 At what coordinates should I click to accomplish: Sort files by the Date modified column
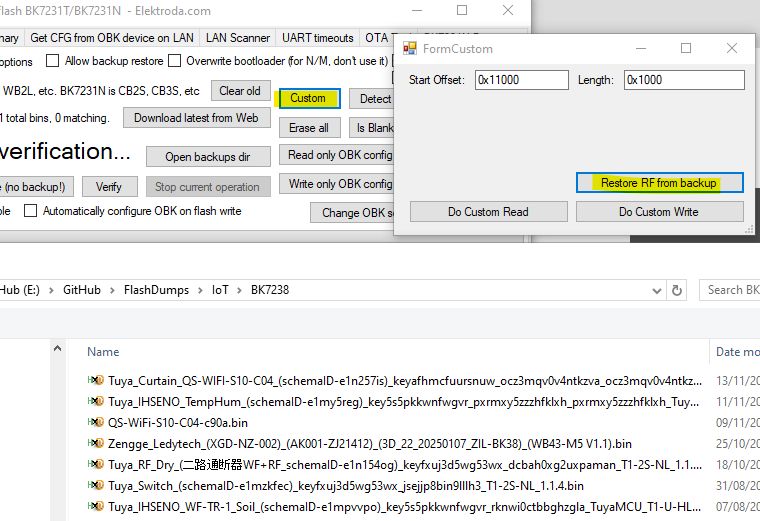tap(737, 352)
